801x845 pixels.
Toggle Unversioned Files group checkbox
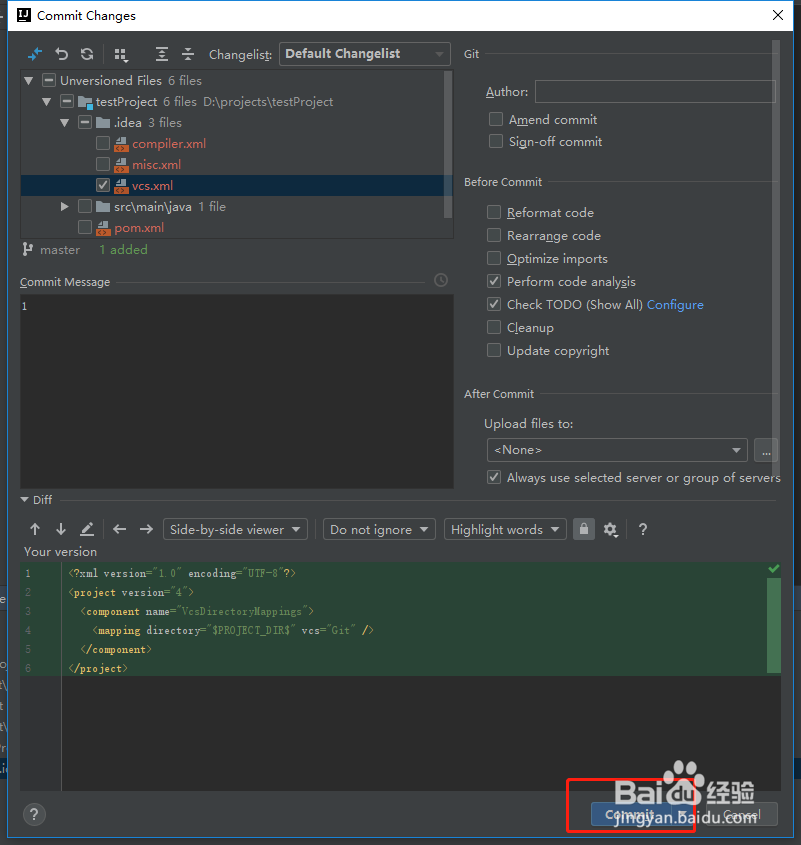(49, 80)
